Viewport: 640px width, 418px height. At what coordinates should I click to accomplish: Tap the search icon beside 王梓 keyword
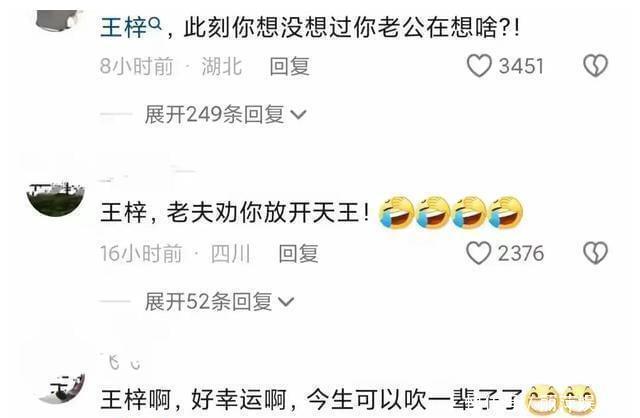click(x=154, y=24)
